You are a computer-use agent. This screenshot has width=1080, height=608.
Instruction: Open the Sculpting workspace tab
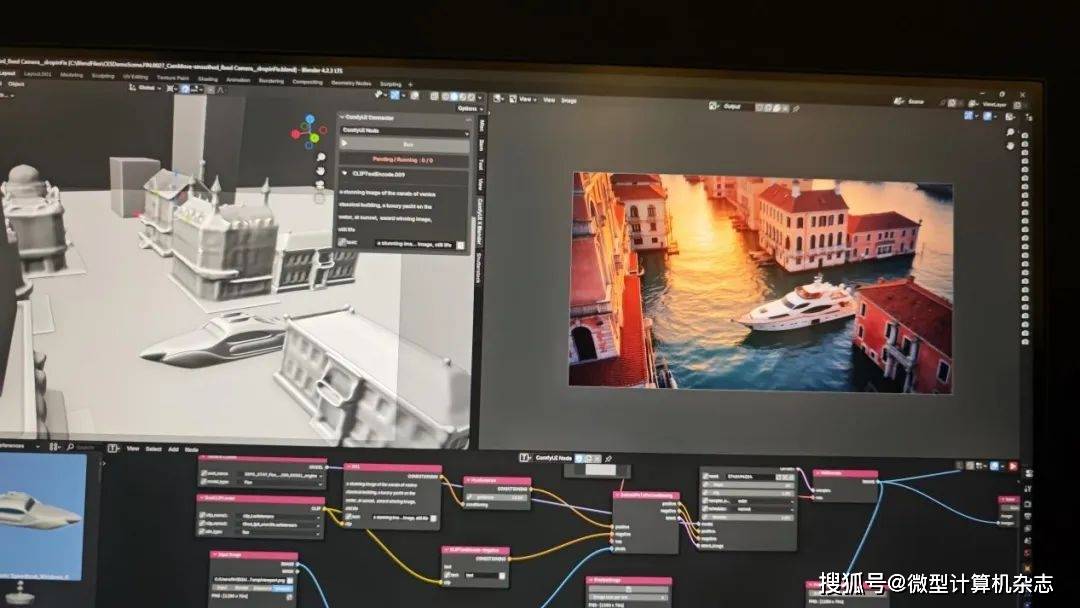103,76
